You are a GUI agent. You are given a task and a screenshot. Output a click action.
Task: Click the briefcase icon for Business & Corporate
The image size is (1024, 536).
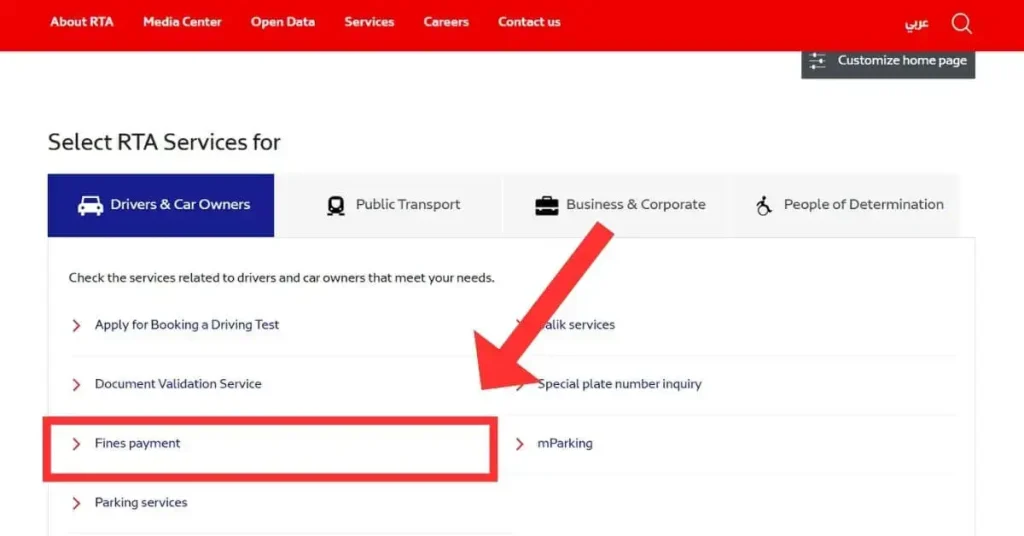tap(546, 205)
